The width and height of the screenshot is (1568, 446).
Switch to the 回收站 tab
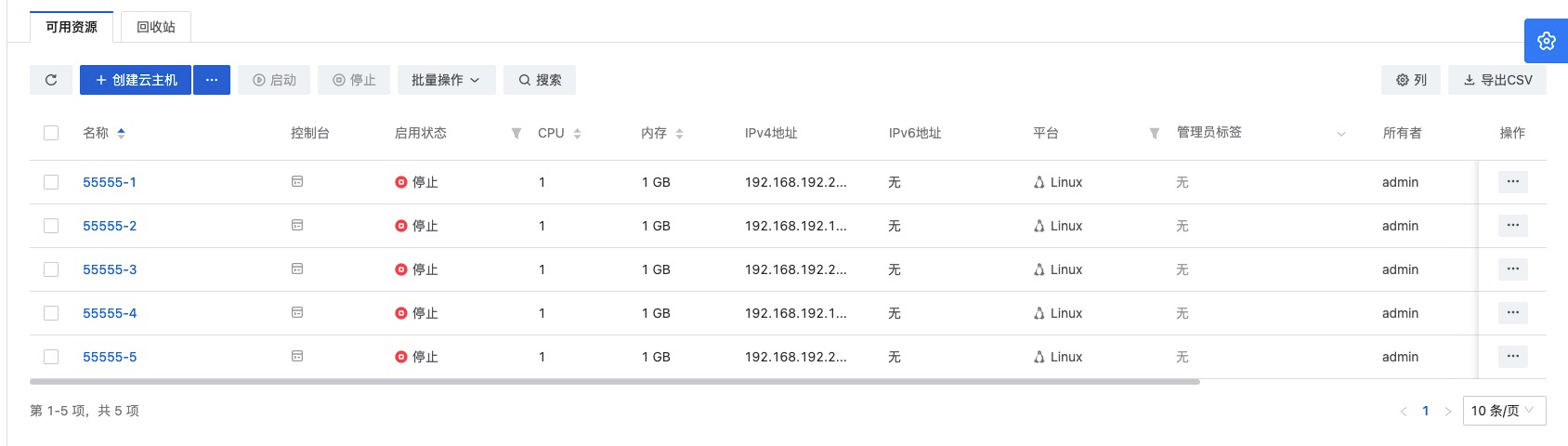pos(156,27)
